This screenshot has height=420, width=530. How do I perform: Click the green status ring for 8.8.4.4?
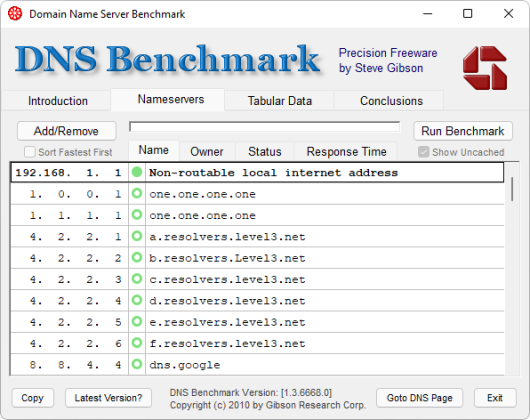137,364
